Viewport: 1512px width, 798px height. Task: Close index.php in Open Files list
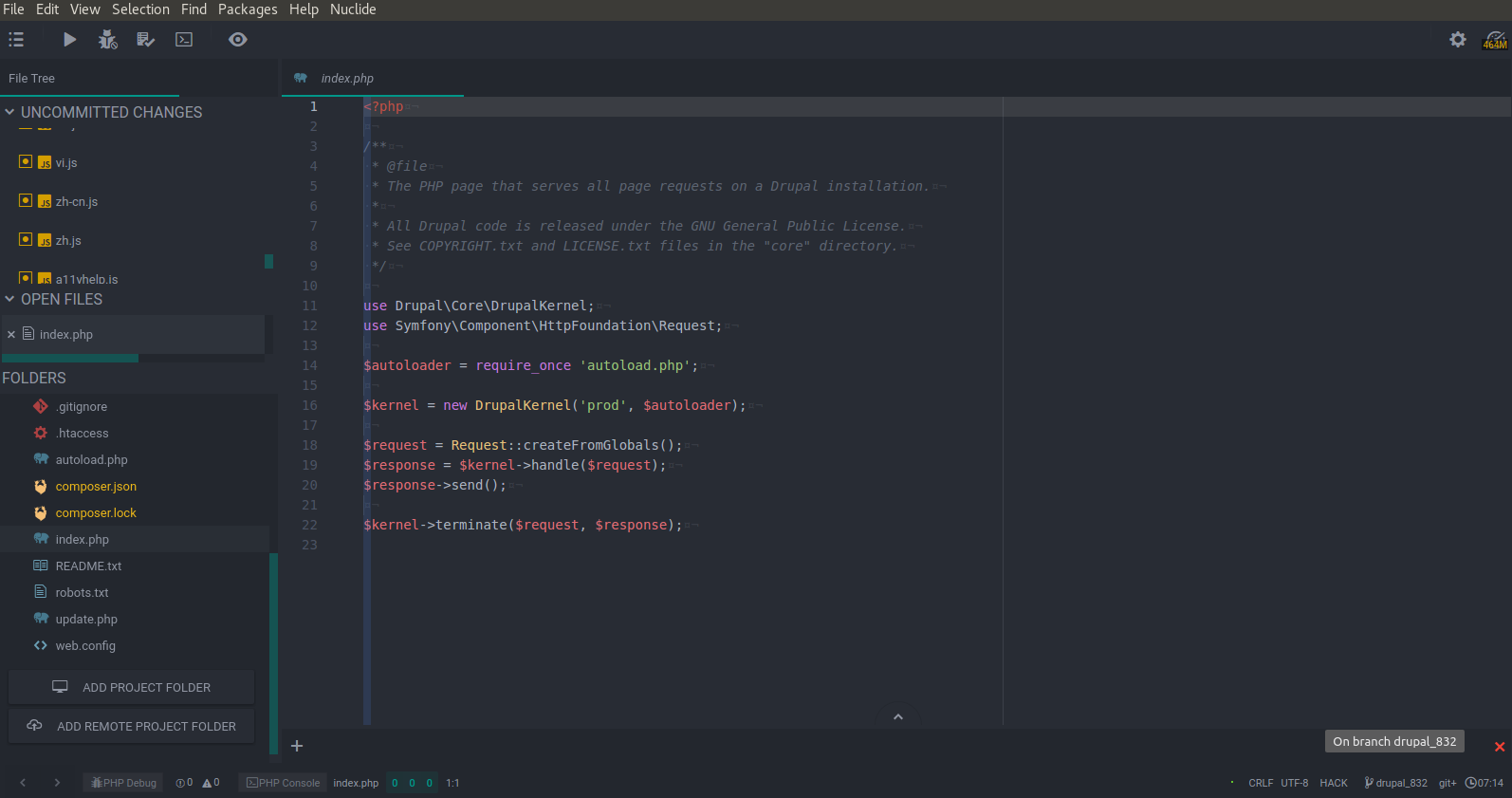[11, 335]
